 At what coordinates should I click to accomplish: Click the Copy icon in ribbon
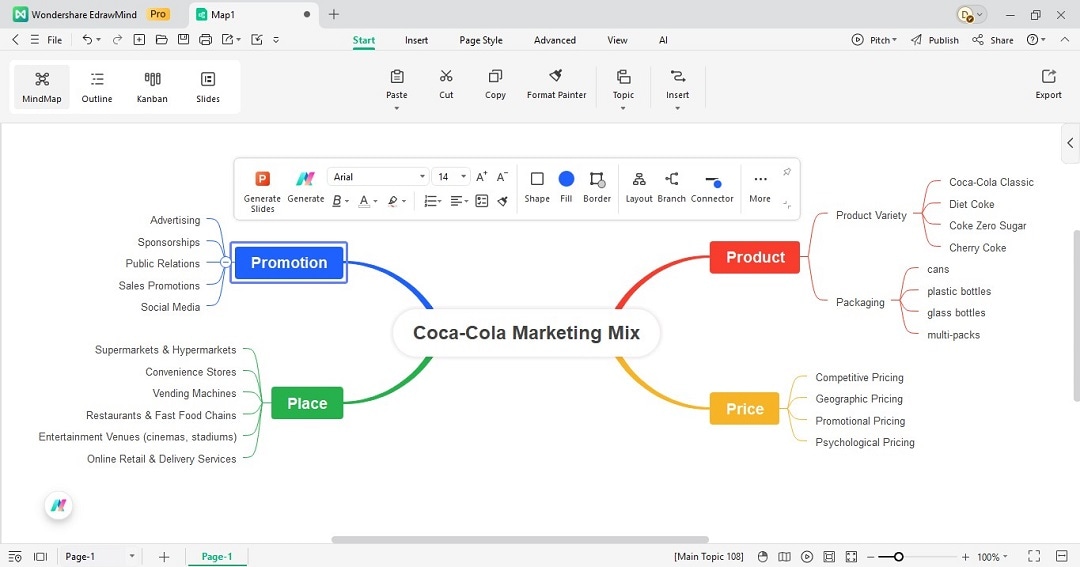pyautogui.click(x=495, y=84)
